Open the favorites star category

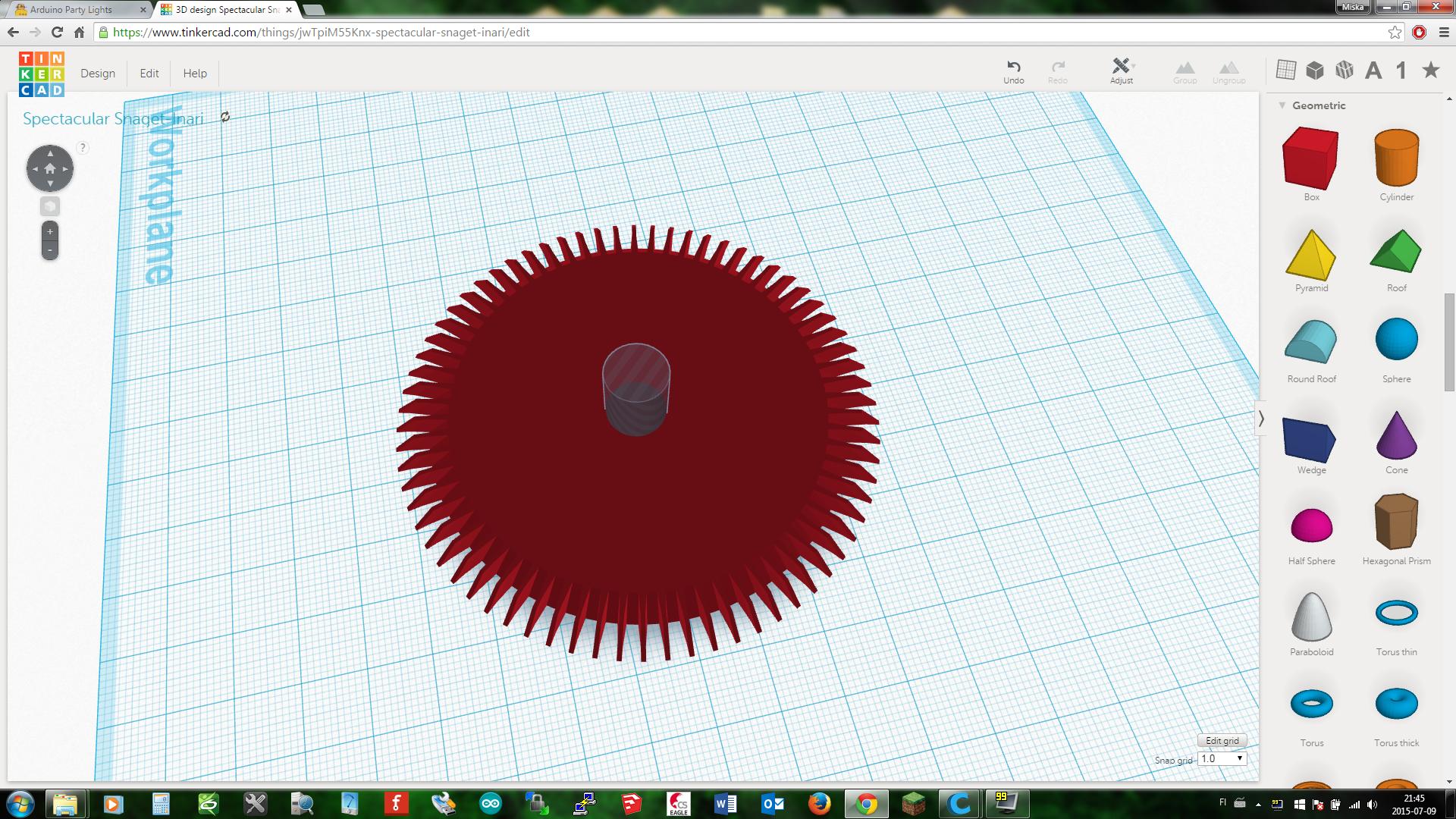[x=1431, y=71]
